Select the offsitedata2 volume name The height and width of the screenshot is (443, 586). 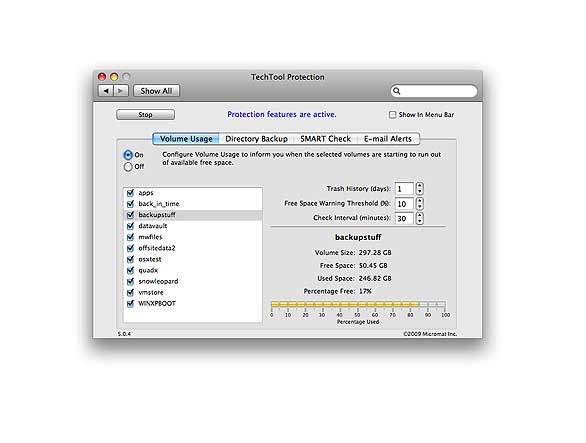[x=157, y=248]
